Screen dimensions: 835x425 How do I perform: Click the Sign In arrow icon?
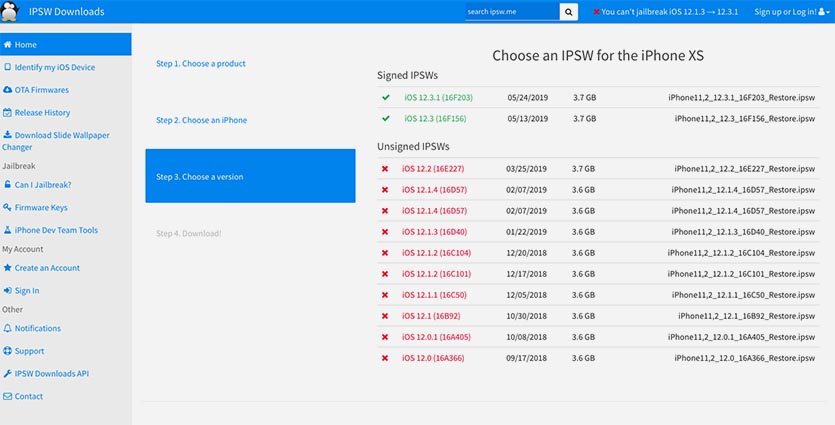[x=7, y=291]
